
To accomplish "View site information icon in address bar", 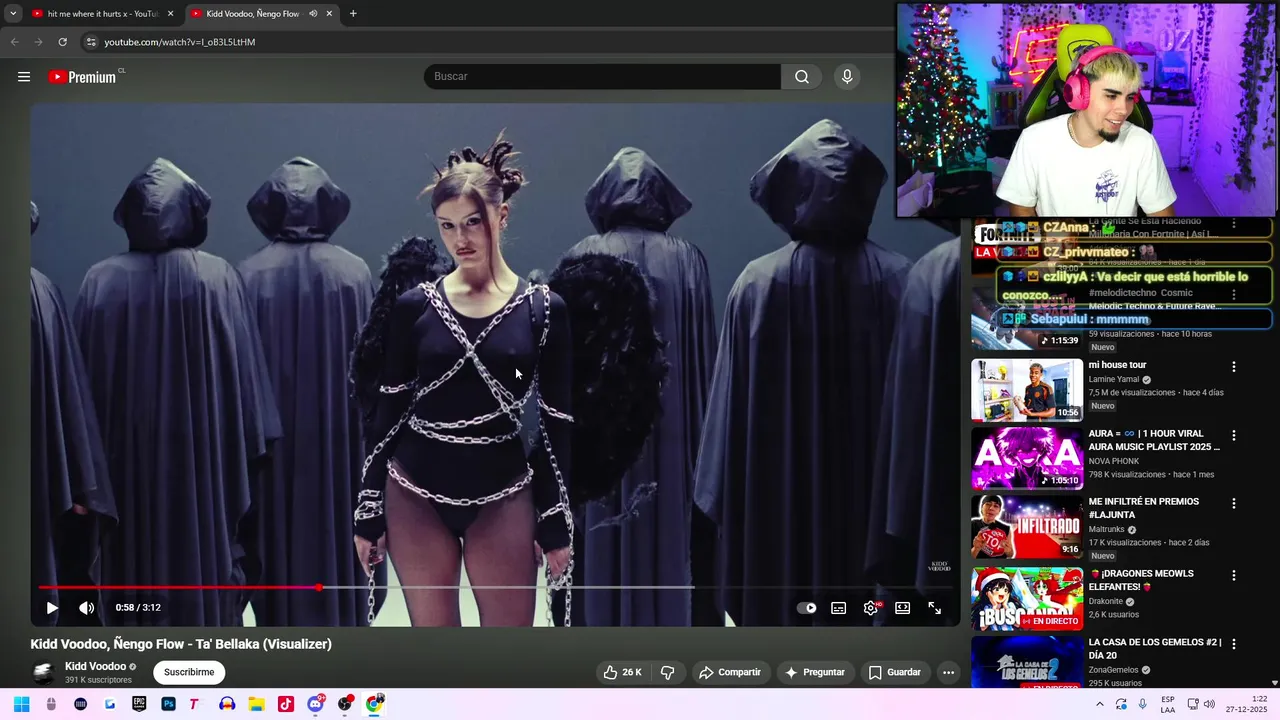I will click(91, 42).
